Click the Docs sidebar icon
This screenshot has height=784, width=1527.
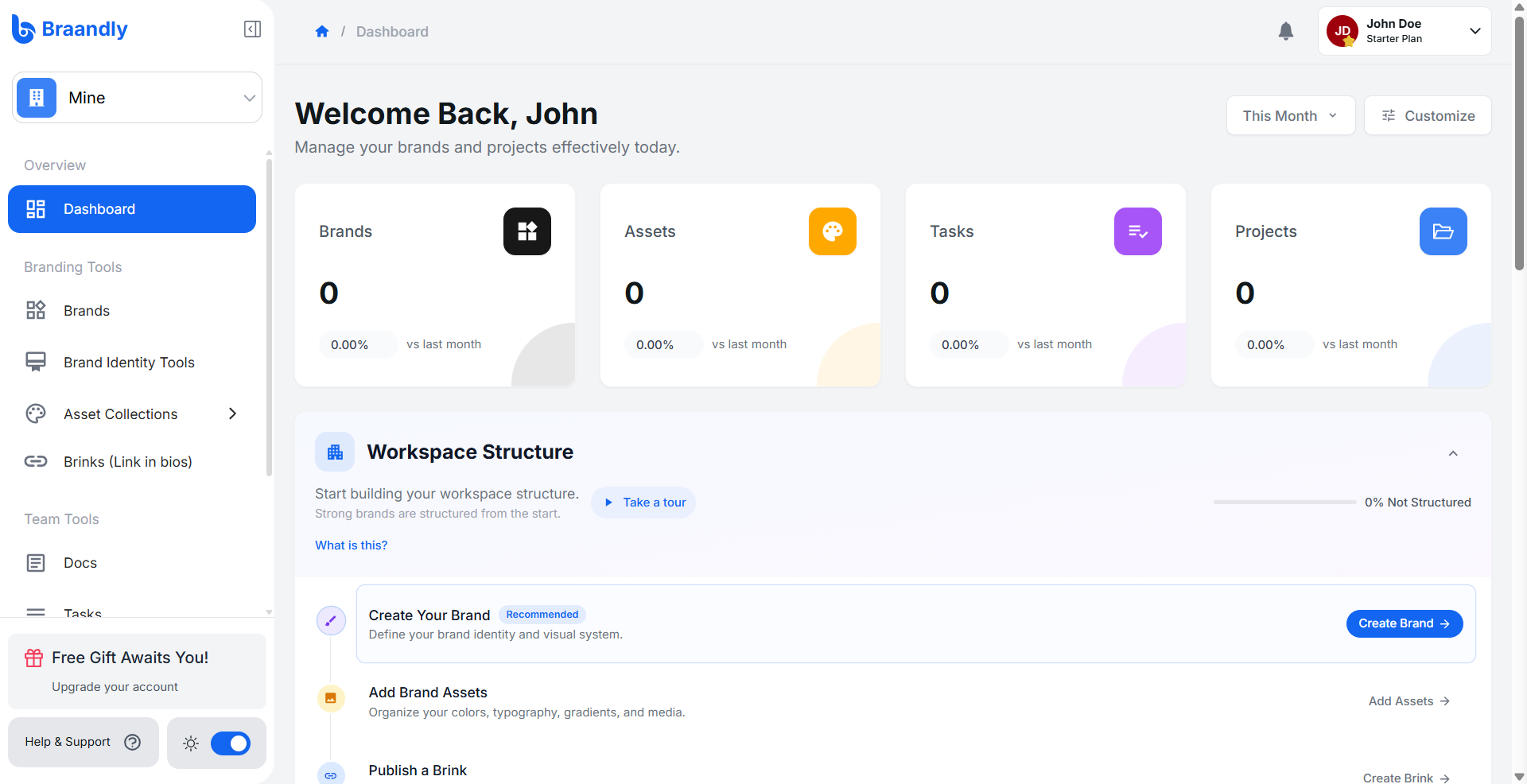click(36, 563)
